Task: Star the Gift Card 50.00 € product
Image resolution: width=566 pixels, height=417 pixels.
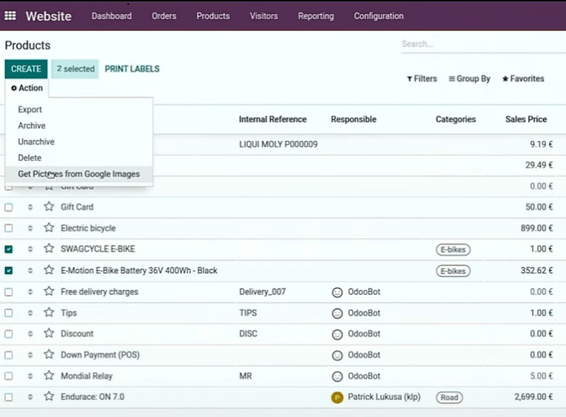Action: pos(49,207)
